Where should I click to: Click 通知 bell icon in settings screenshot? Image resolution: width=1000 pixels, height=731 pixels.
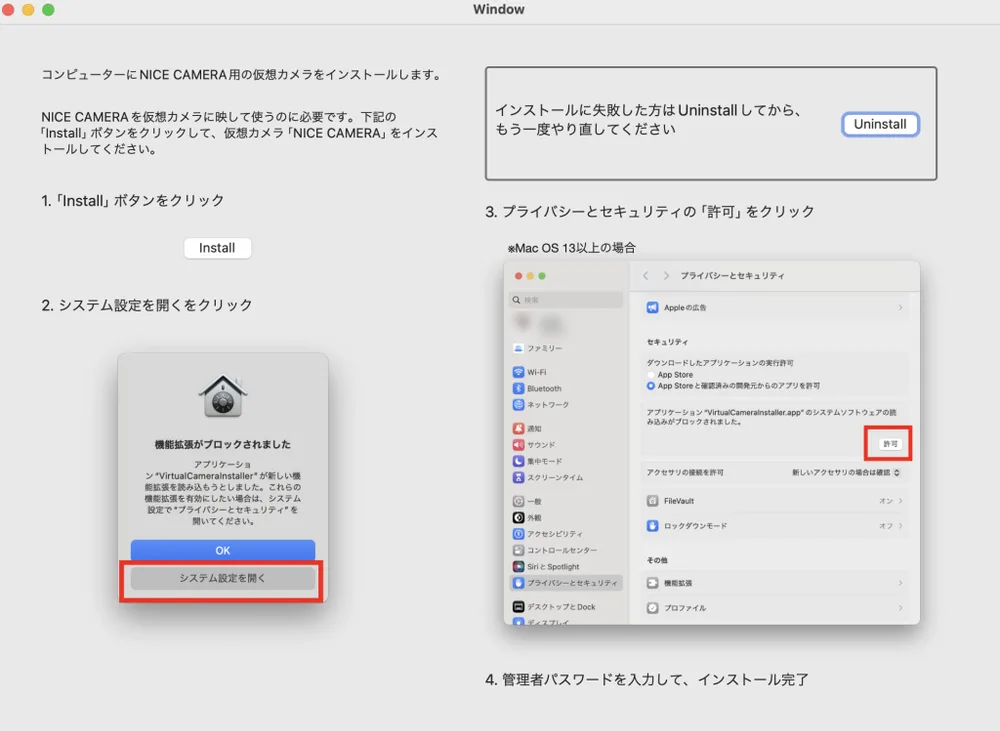point(518,428)
